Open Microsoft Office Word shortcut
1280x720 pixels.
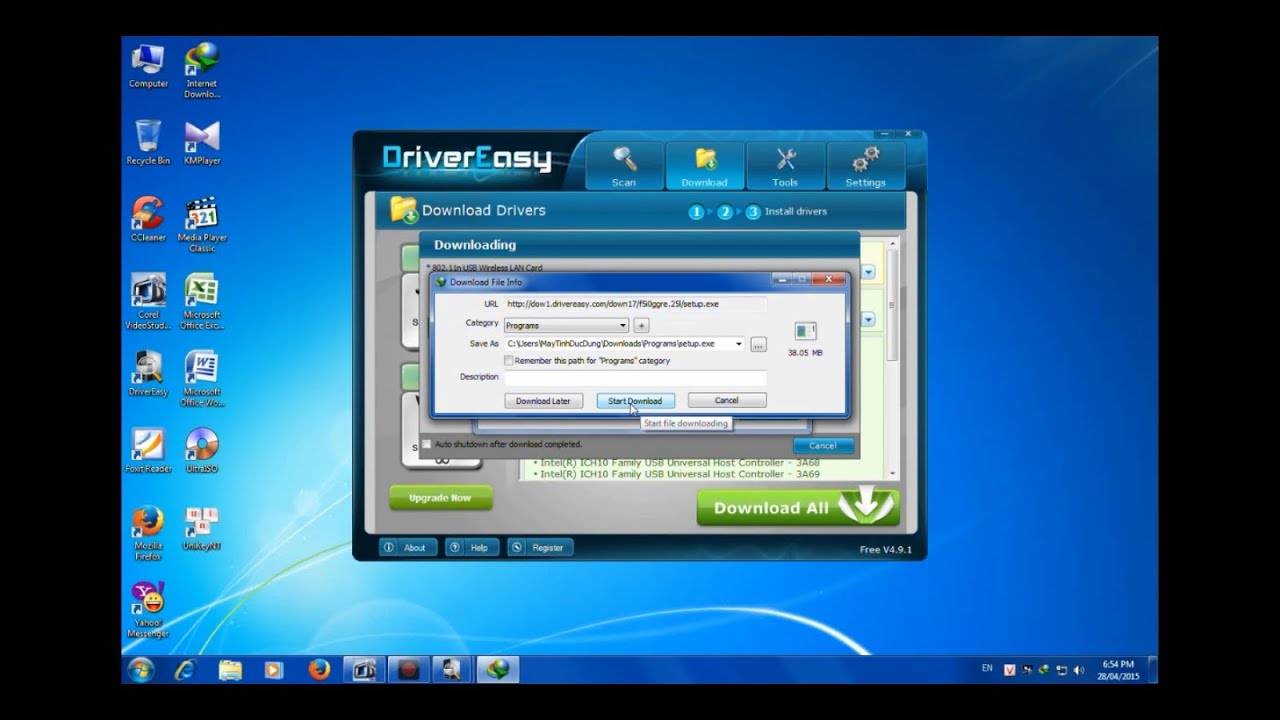tap(202, 378)
